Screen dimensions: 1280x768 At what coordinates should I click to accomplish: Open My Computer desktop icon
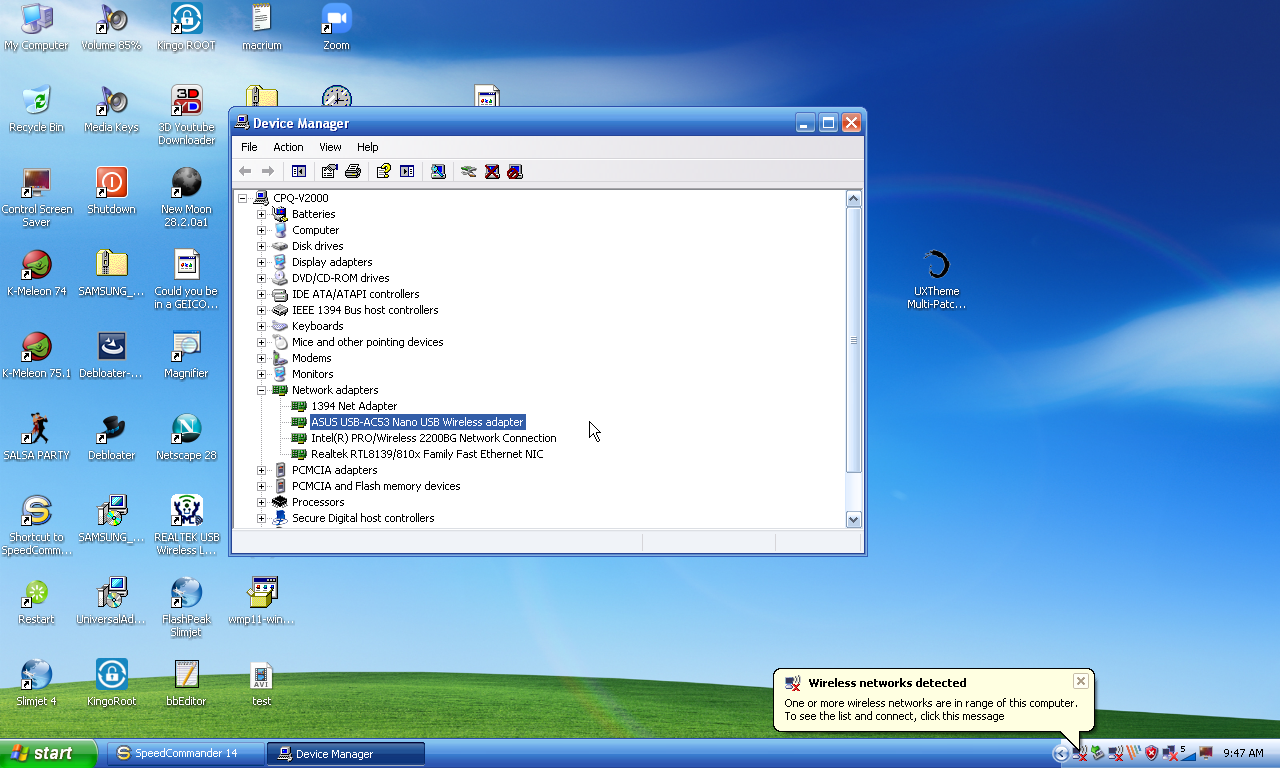[36, 27]
